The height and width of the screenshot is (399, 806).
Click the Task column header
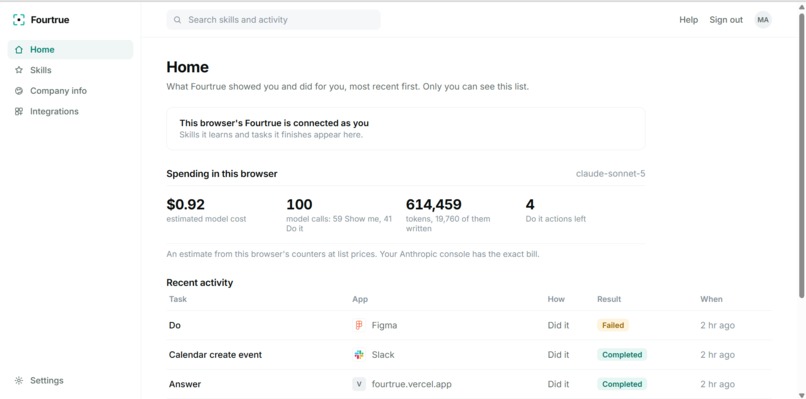(x=178, y=299)
